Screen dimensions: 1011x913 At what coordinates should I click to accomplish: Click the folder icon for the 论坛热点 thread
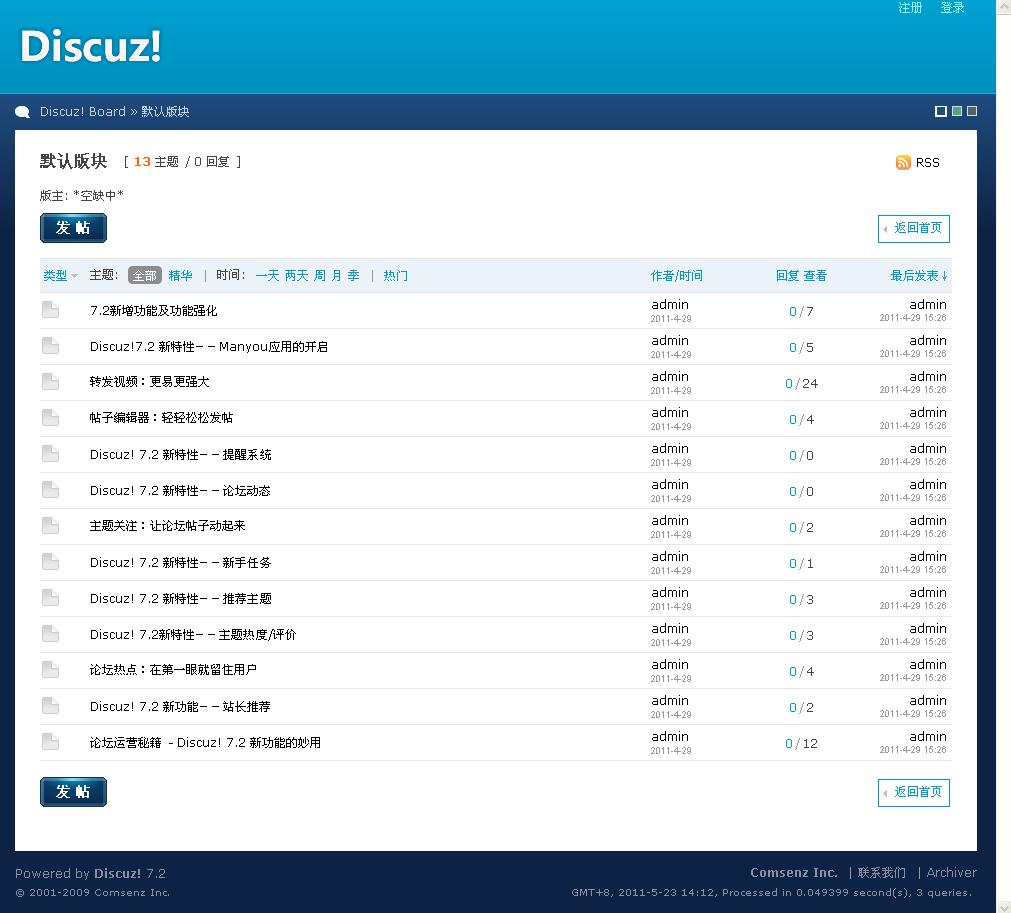click(x=50, y=671)
